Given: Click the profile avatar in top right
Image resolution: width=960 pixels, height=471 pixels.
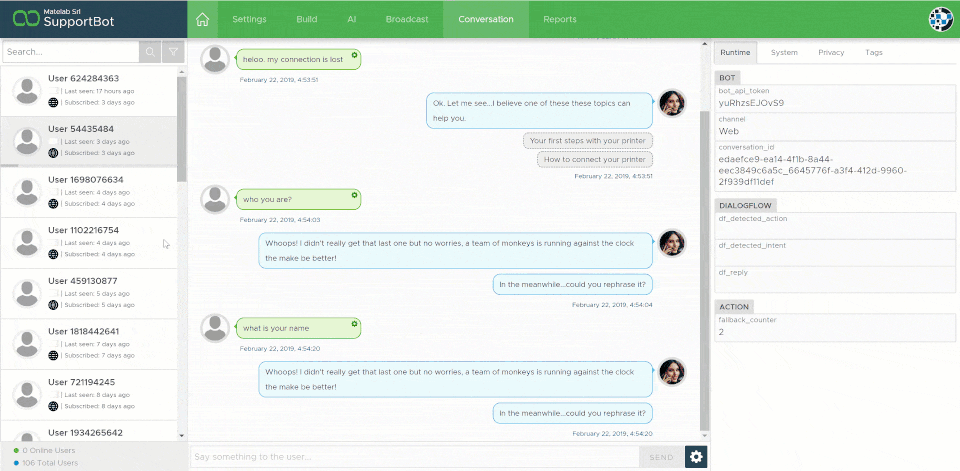Looking at the screenshot, I should [x=941, y=19].
